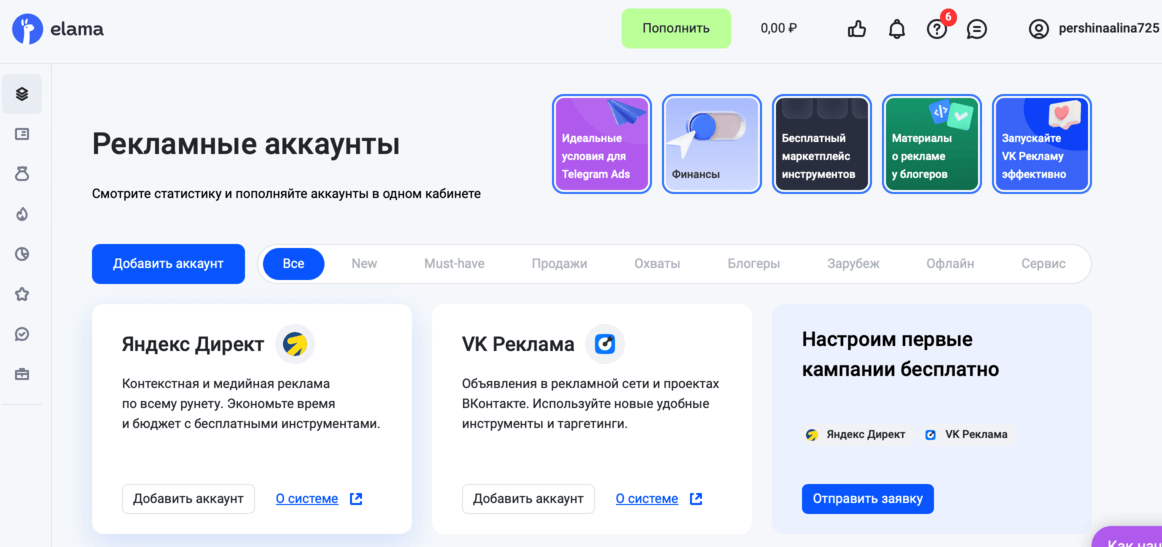This screenshot has width=1162, height=547.
Task: Select the Блогеры filter tab
Action: tap(754, 264)
